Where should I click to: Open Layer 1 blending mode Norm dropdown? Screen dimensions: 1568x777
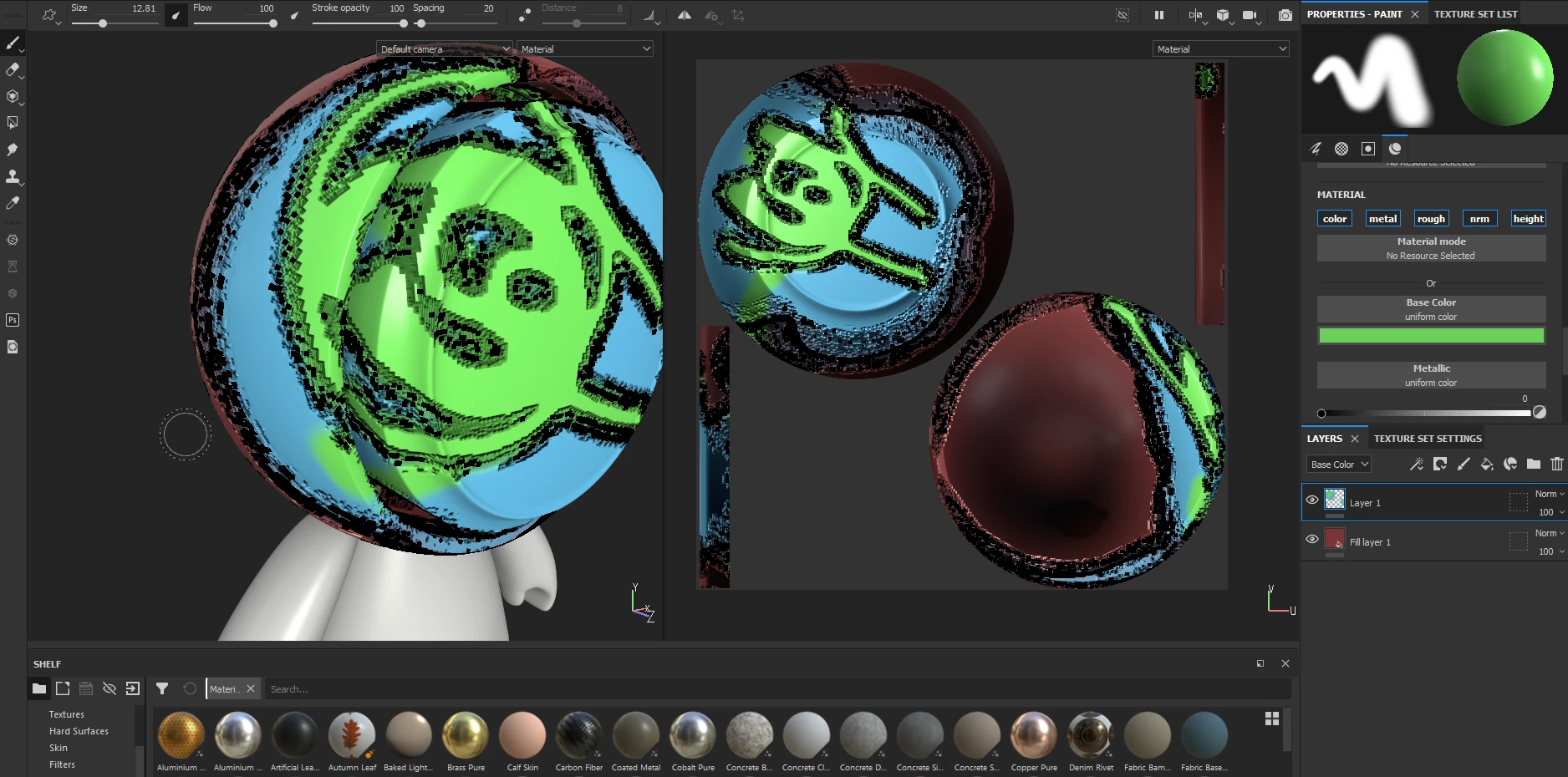(x=1549, y=494)
